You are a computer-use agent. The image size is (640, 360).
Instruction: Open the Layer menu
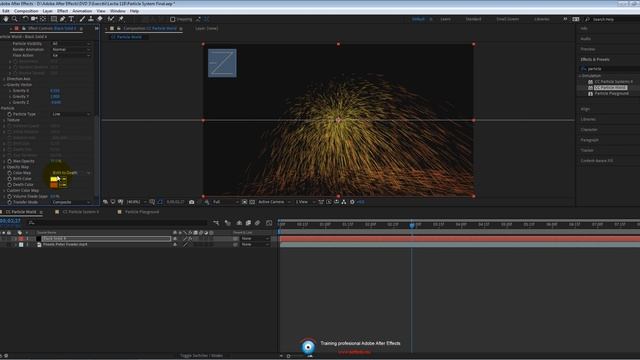tap(48, 11)
